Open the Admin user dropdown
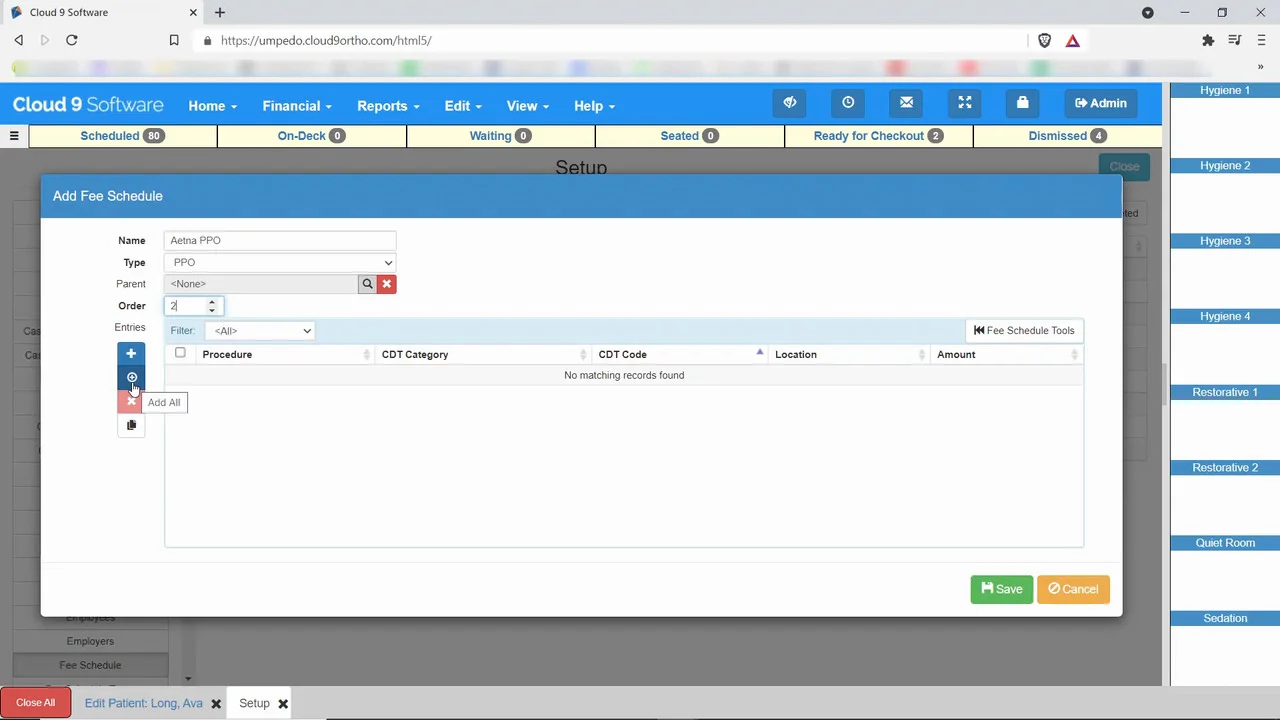This screenshot has width=1280, height=720. point(1100,103)
